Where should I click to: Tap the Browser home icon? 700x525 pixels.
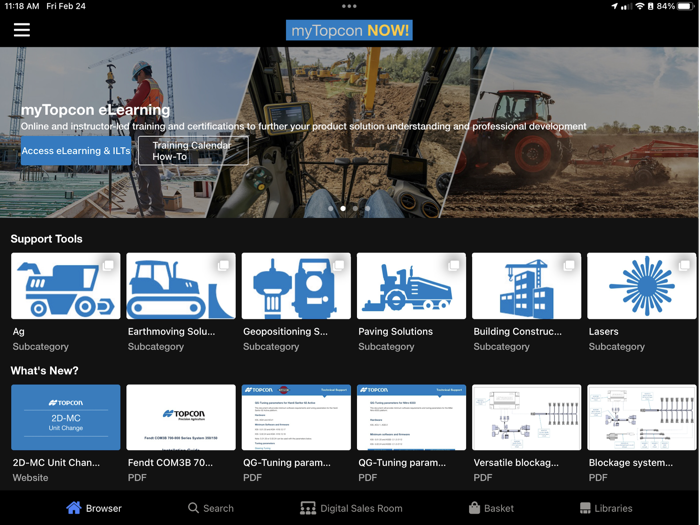(x=74, y=508)
